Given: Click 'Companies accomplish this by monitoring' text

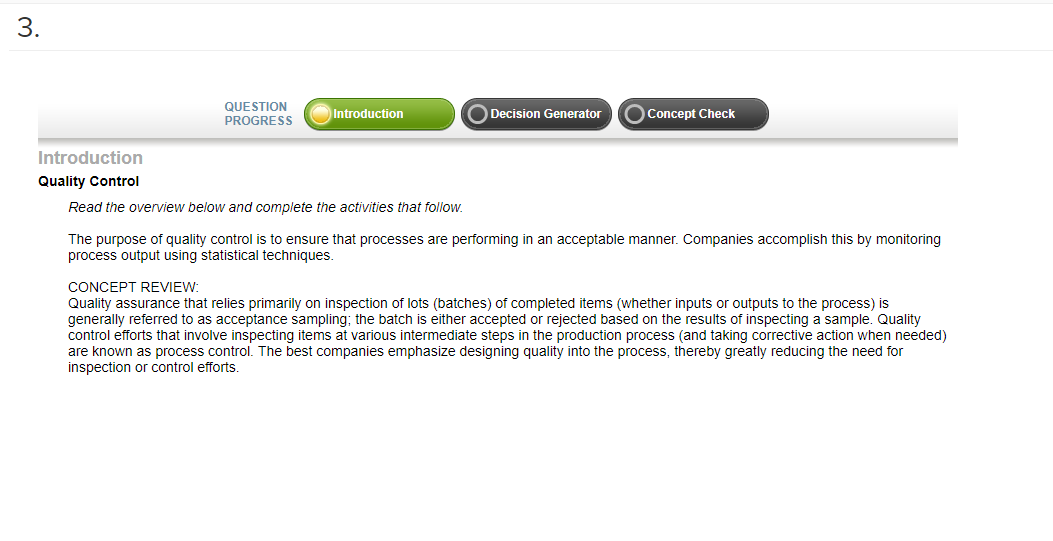Looking at the screenshot, I should tap(812, 240).
